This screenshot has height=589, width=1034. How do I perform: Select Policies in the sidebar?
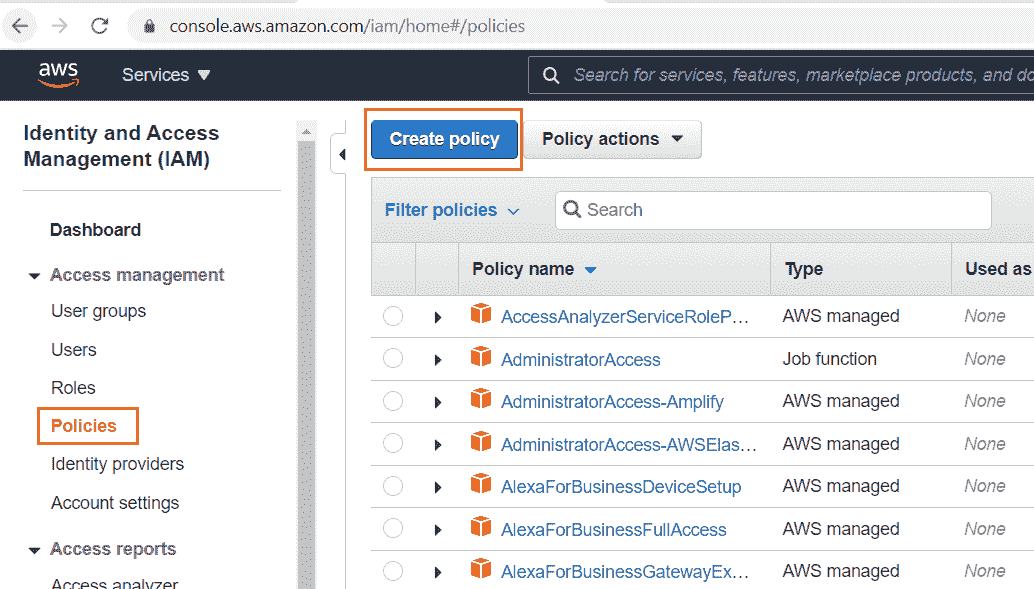coord(84,426)
